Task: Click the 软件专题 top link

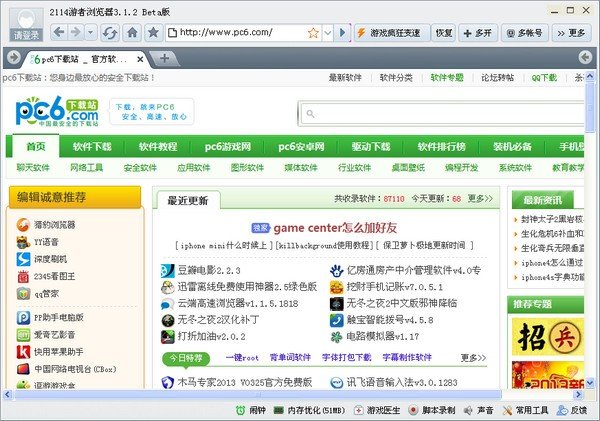Action: click(x=447, y=78)
